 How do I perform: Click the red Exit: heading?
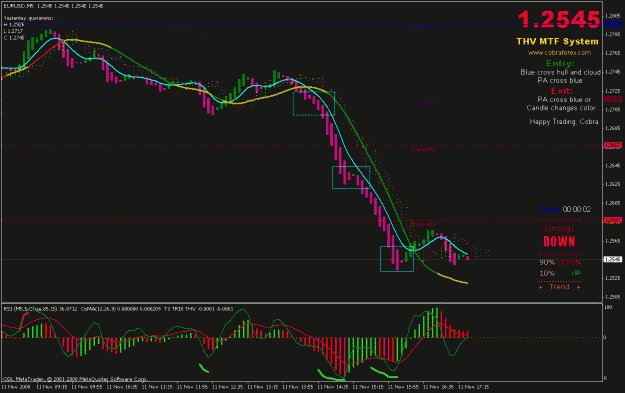[561, 90]
